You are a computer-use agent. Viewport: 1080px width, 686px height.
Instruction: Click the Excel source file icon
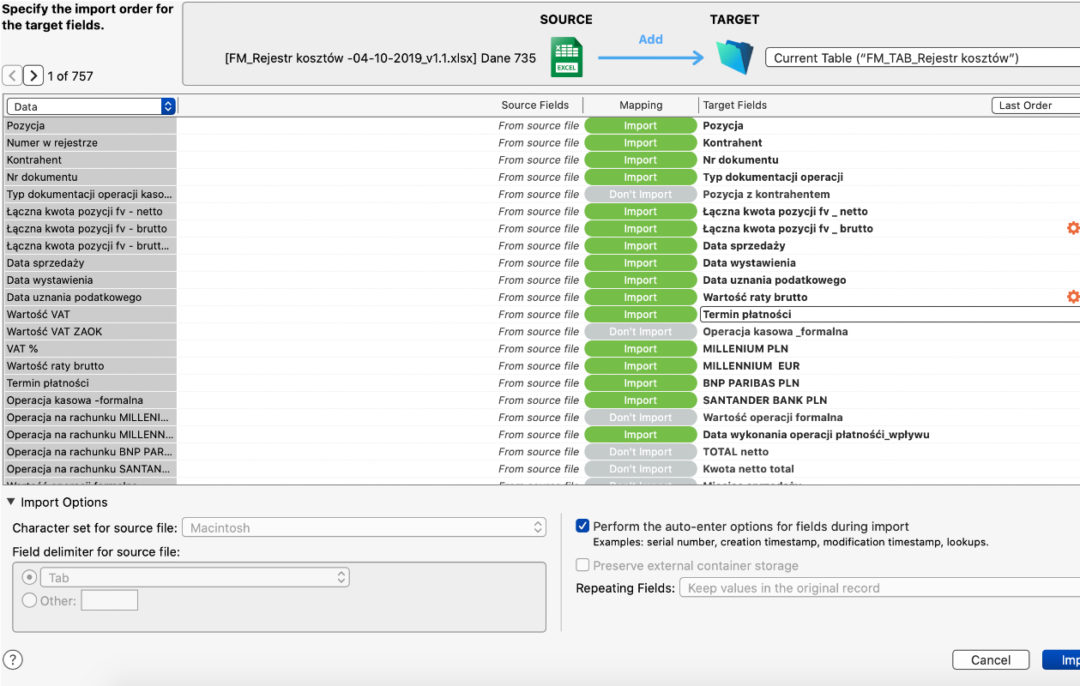[x=567, y=57]
